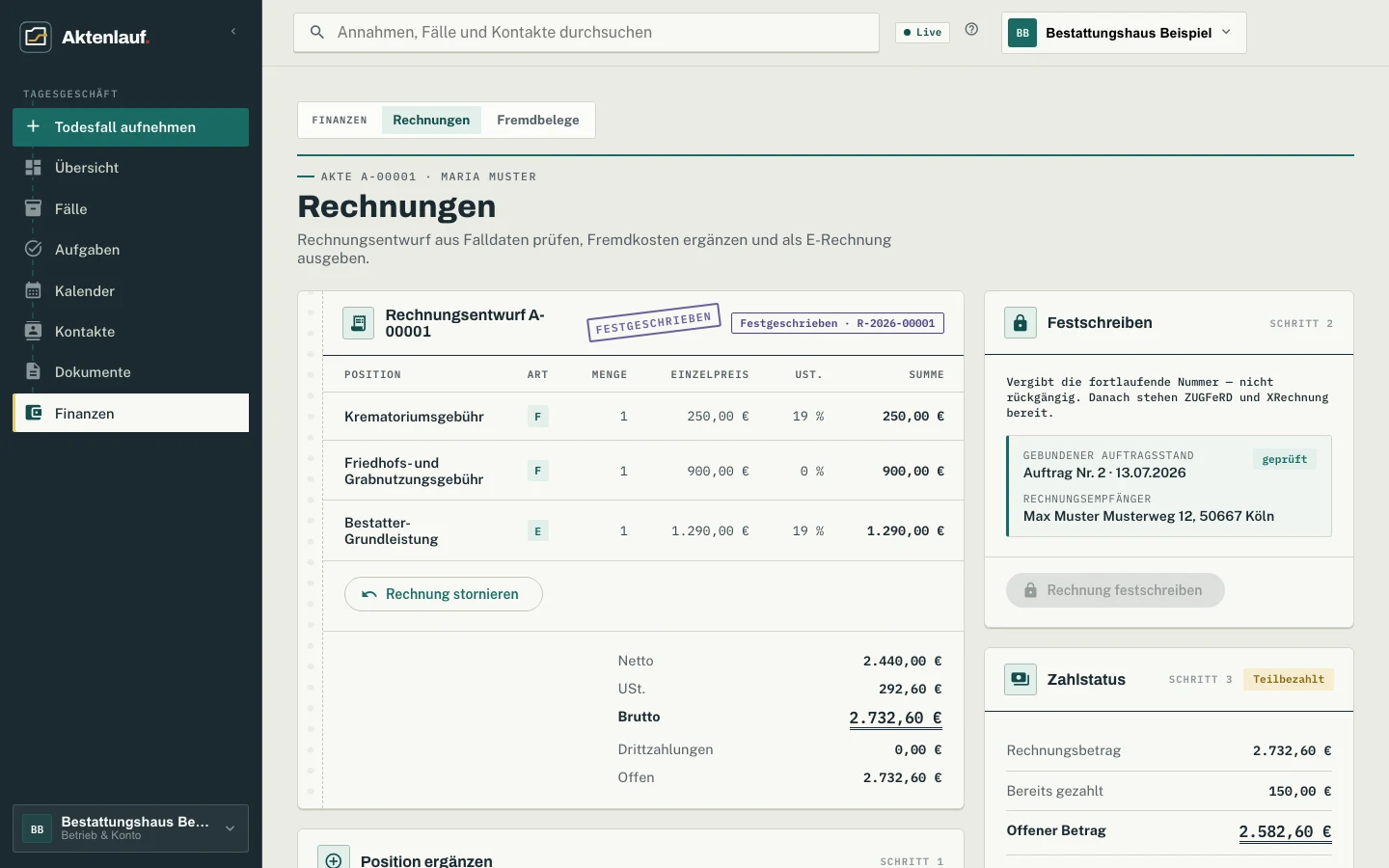1389x868 pixels.
Task: Click the E tag on Bestatter-Grundleistung row
Action: (538, 530)
